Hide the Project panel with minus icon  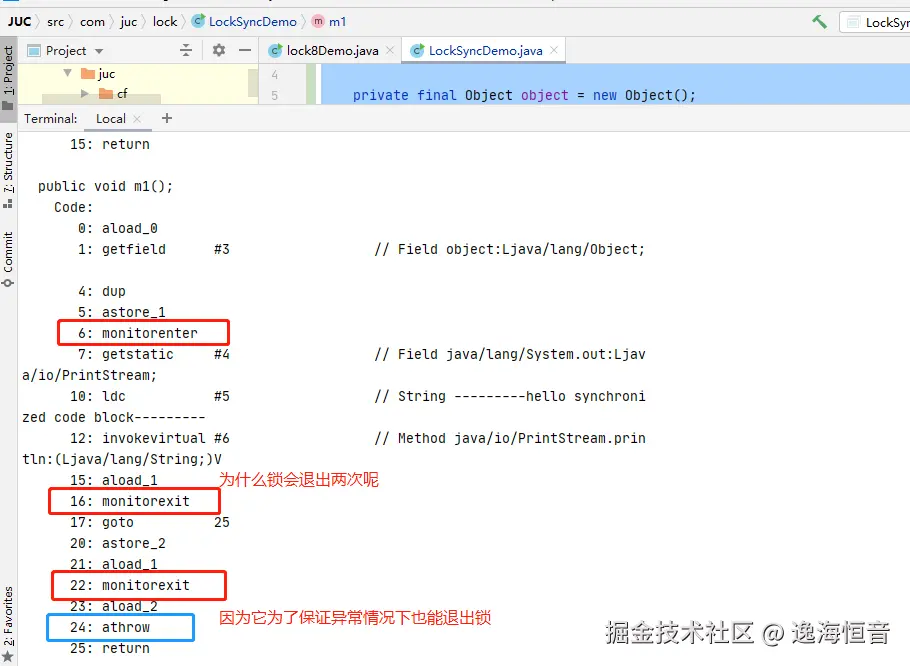click(x=245, y=50)
